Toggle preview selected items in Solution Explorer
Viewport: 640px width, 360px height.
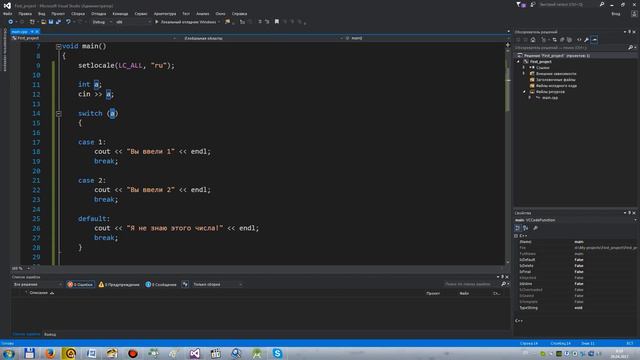click(594, 40)
